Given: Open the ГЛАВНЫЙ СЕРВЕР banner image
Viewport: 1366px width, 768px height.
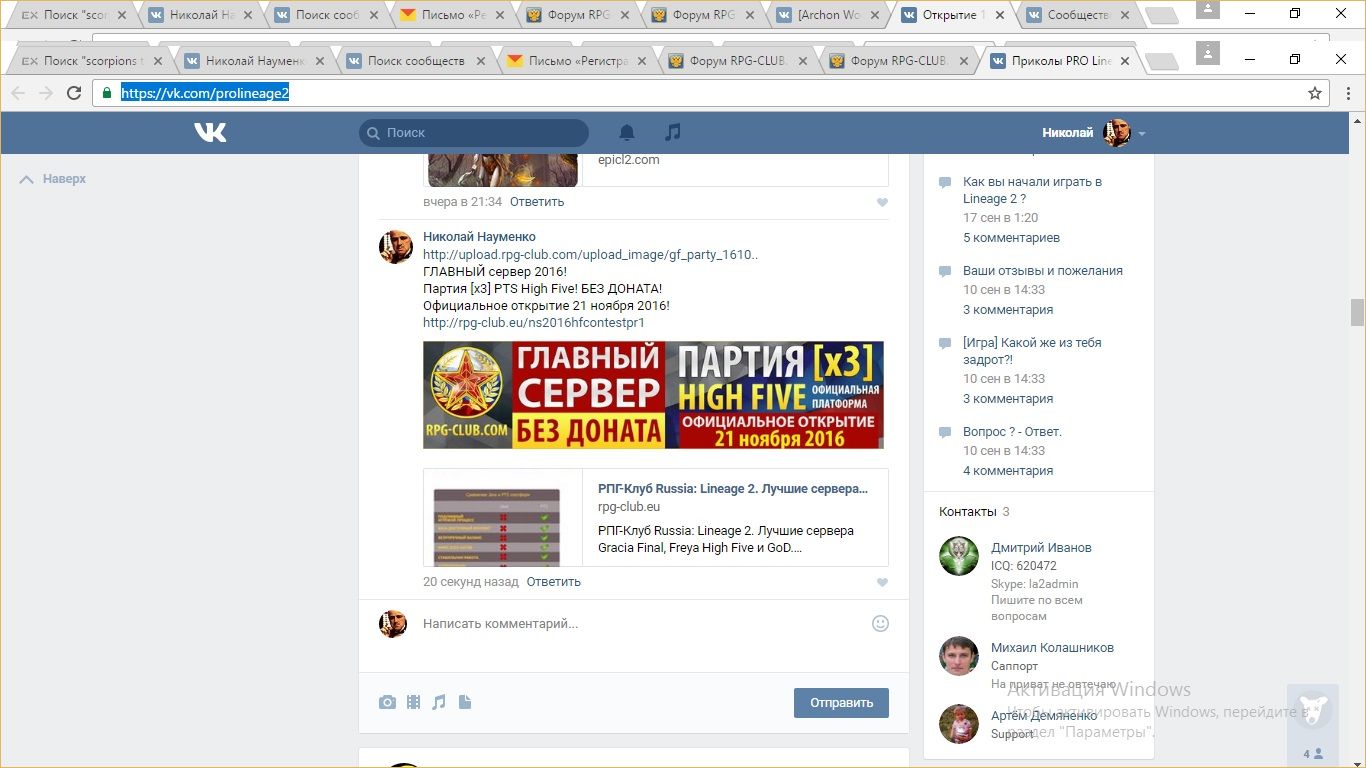Looking at the screenshot, I should click(653, 395).
